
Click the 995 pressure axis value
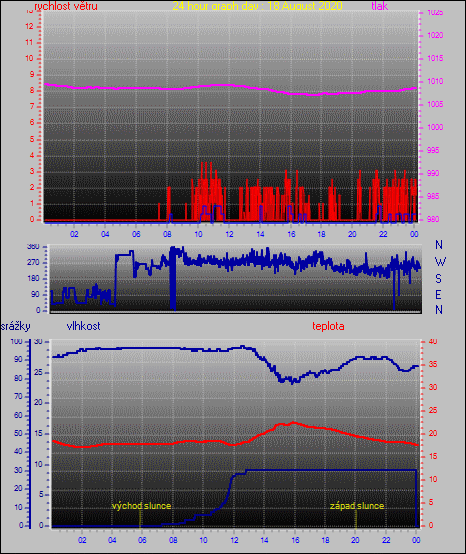433,150
